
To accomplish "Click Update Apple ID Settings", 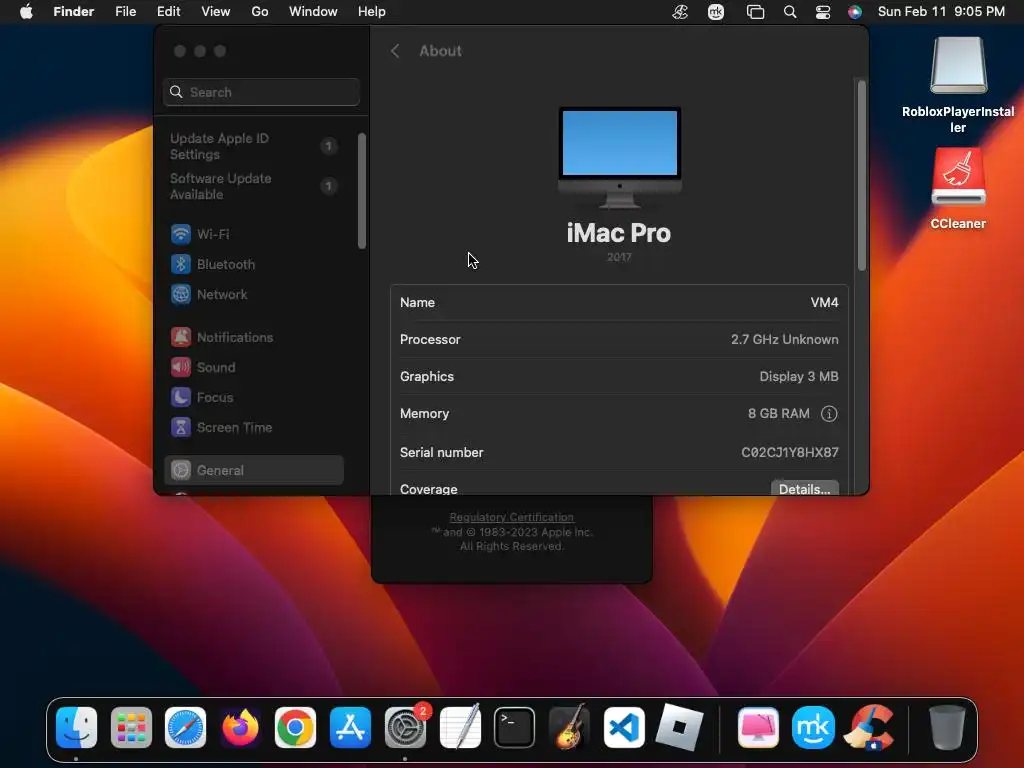I will pos(253,146).
